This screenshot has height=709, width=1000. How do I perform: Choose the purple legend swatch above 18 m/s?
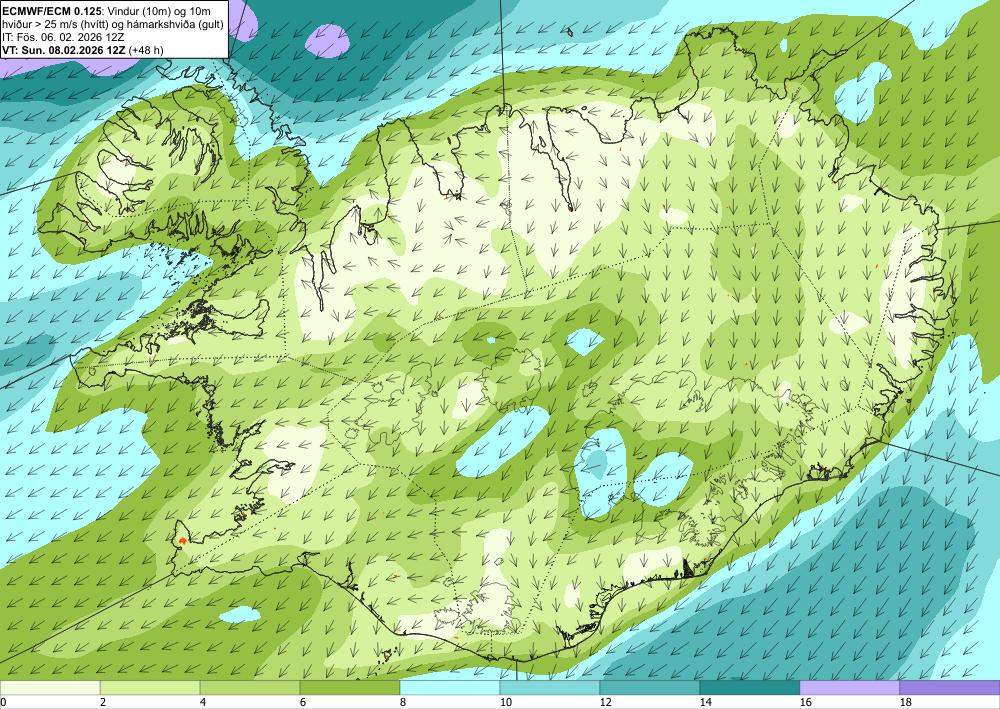[x=950, y=688]
